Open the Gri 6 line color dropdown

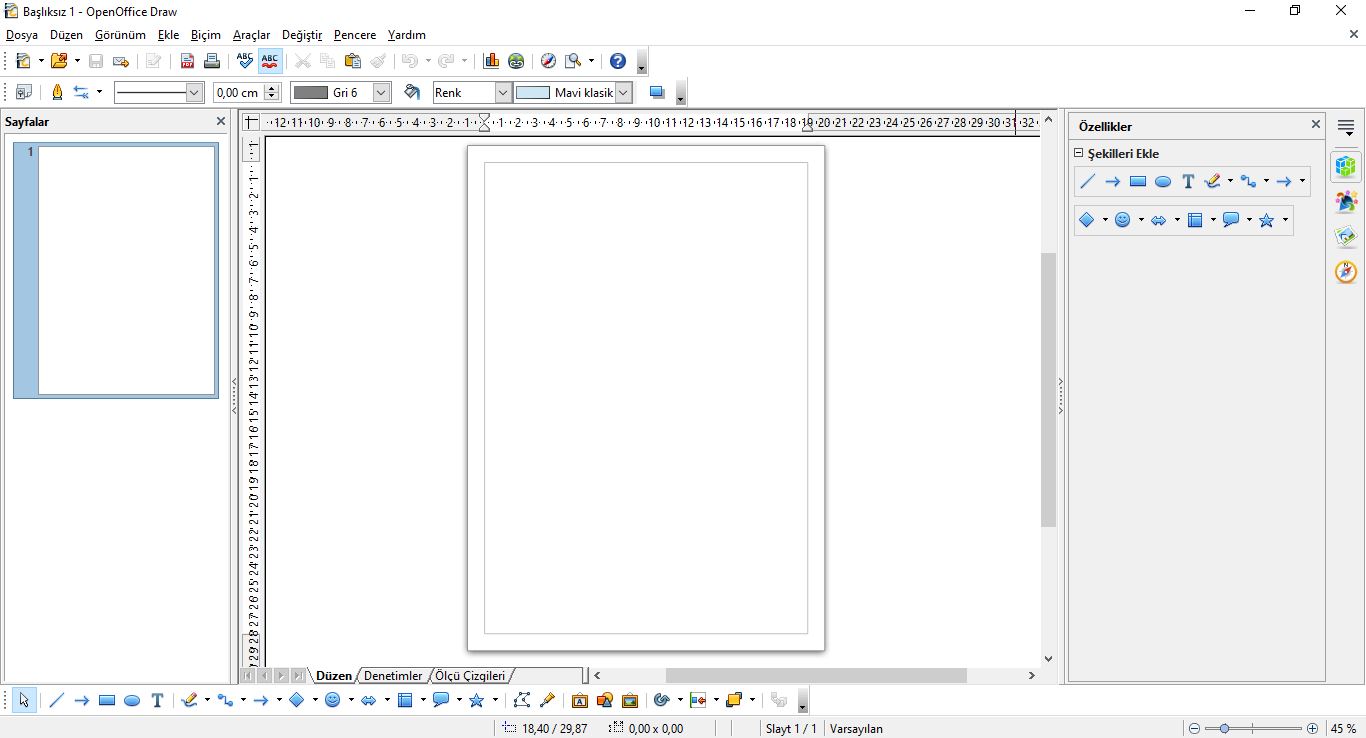coord(381,92)
